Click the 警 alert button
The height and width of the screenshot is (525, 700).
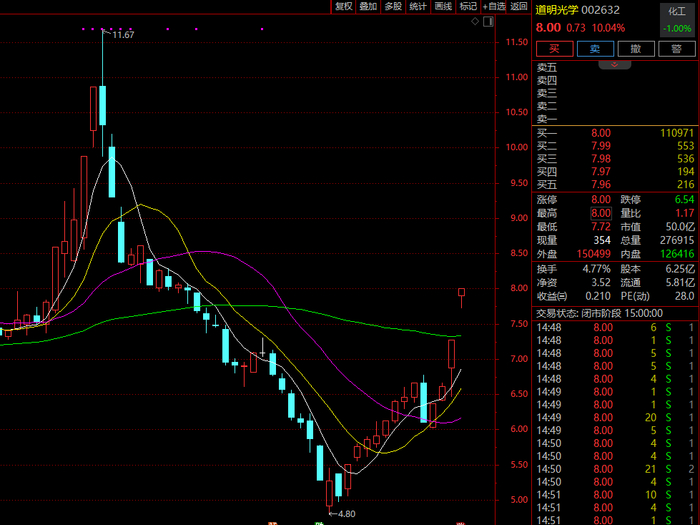(x=677, y=49)
